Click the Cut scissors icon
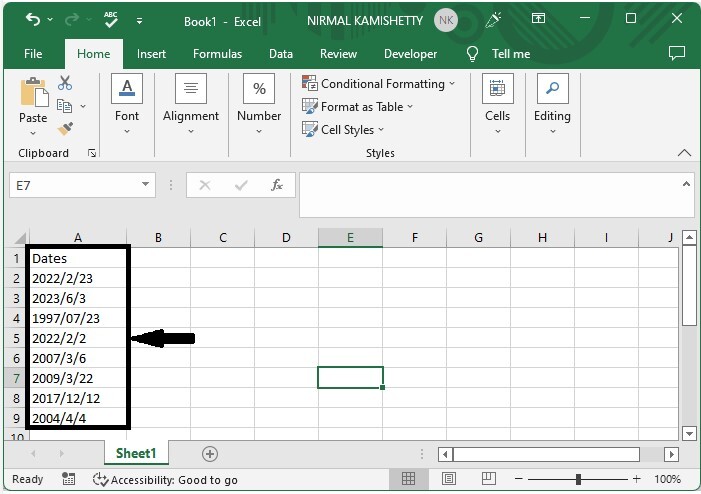Viewport: 701px width, 494px height. tap(65, 83)
